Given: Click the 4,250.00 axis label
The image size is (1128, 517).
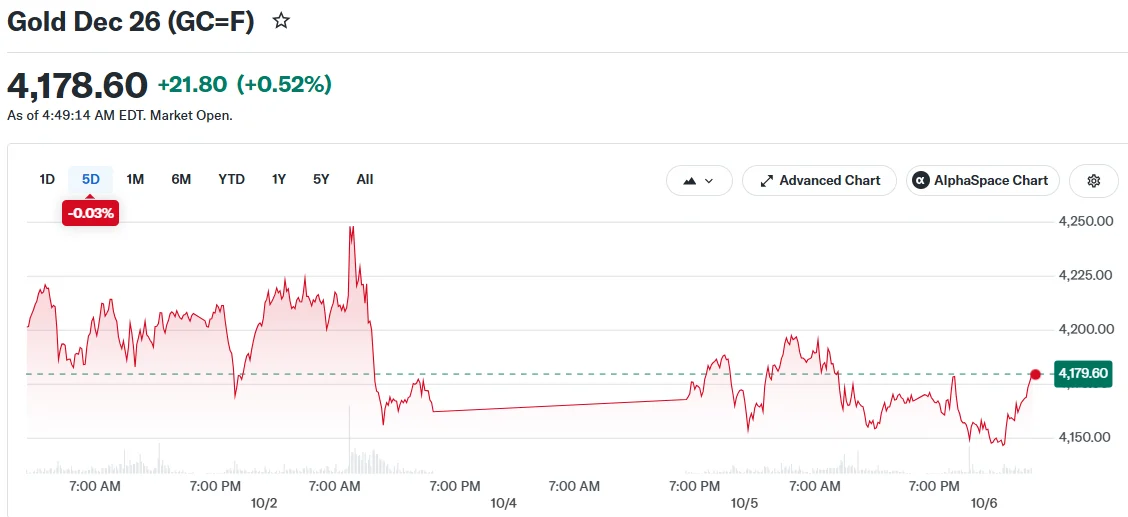Looking at the screenshot, I should (x=1086, y=221).
